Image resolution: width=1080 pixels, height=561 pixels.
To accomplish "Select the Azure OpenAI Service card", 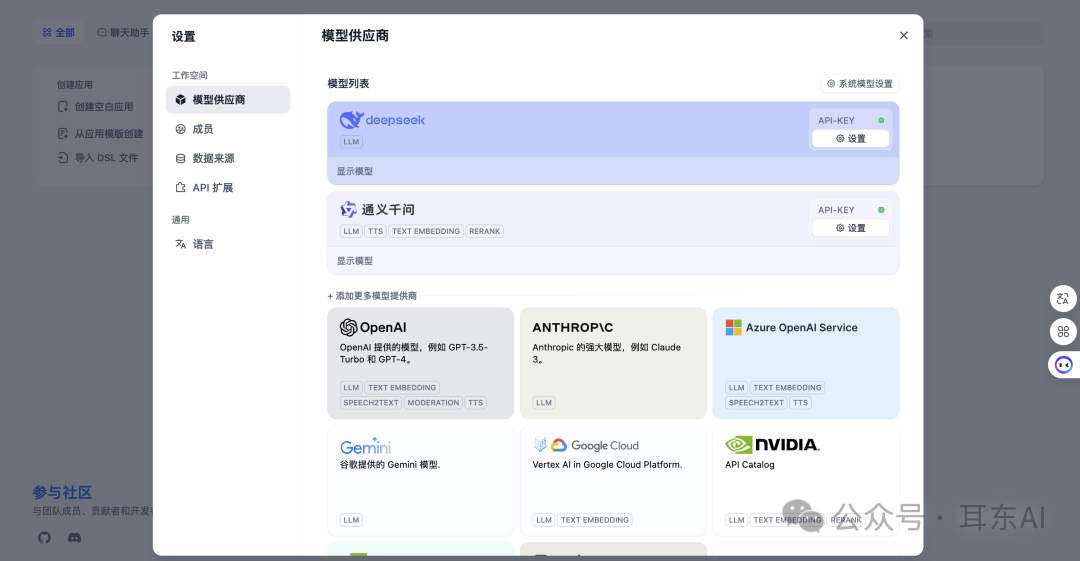I will pos(806,363).
